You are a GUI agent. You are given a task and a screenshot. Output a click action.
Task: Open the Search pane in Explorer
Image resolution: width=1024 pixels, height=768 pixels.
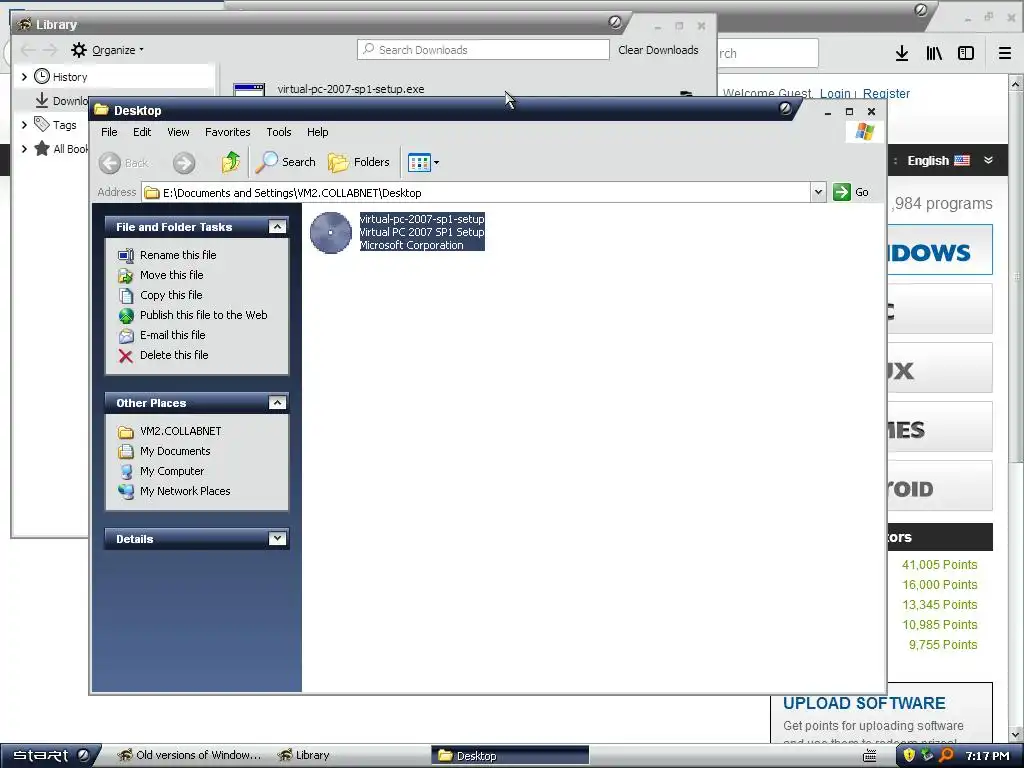[285, 162]
